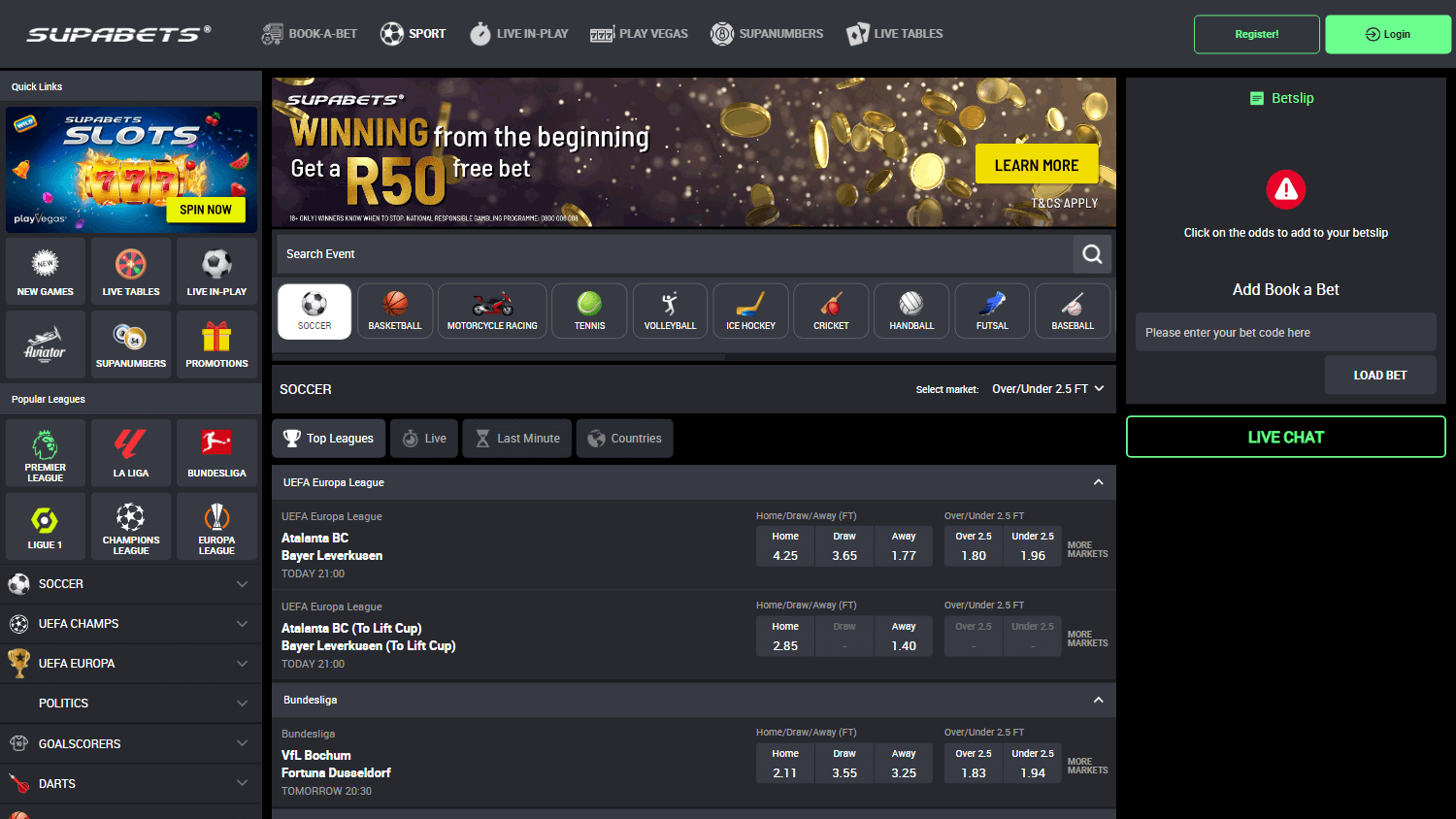The image size is (1456, 819).
Task: Click the Load Bet button
Action: [x=1380, y=375]
